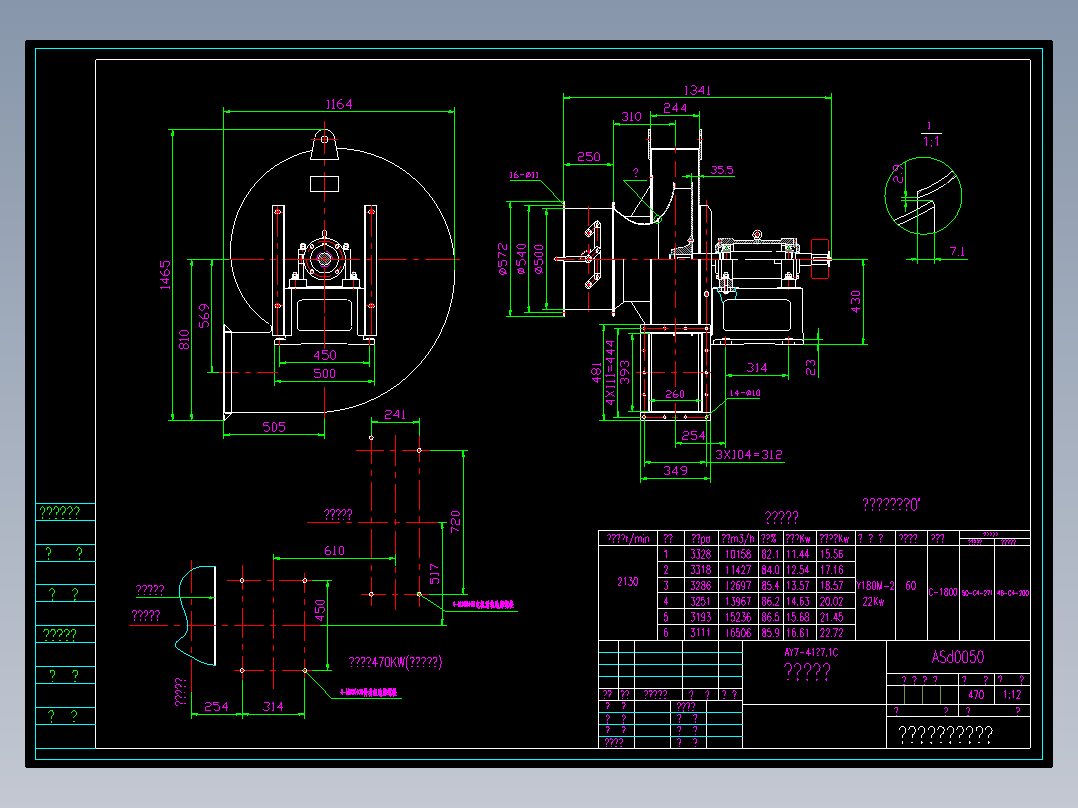Select the 11.44 power cell
This screenshot has width=1078, height=808.
pyautogui.click(x=798, y=554)
